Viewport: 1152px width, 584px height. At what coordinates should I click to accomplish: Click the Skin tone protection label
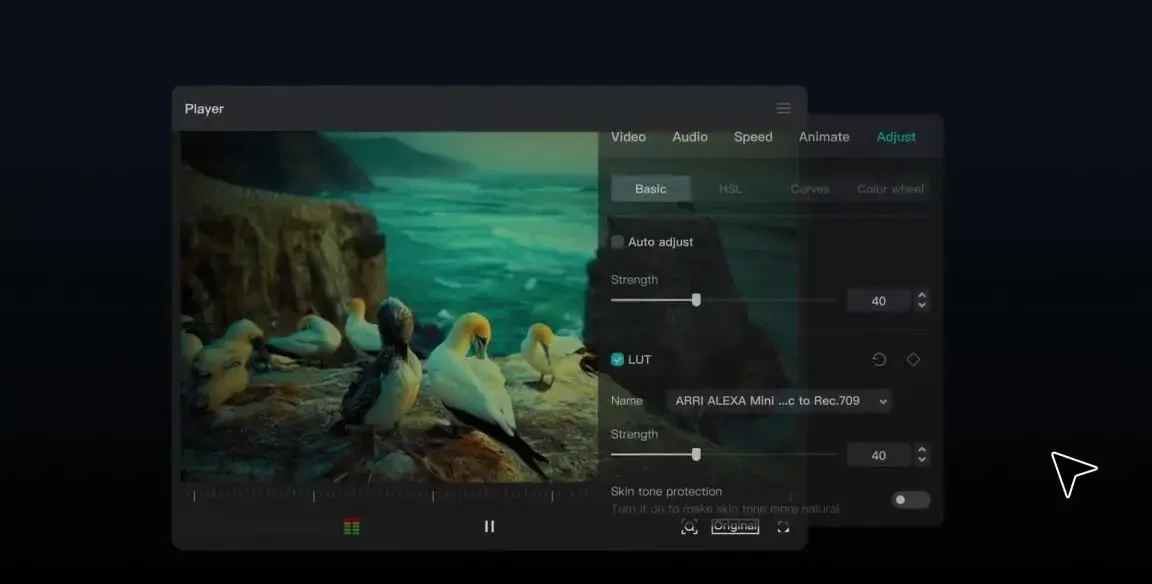click(x=666, y=491)
